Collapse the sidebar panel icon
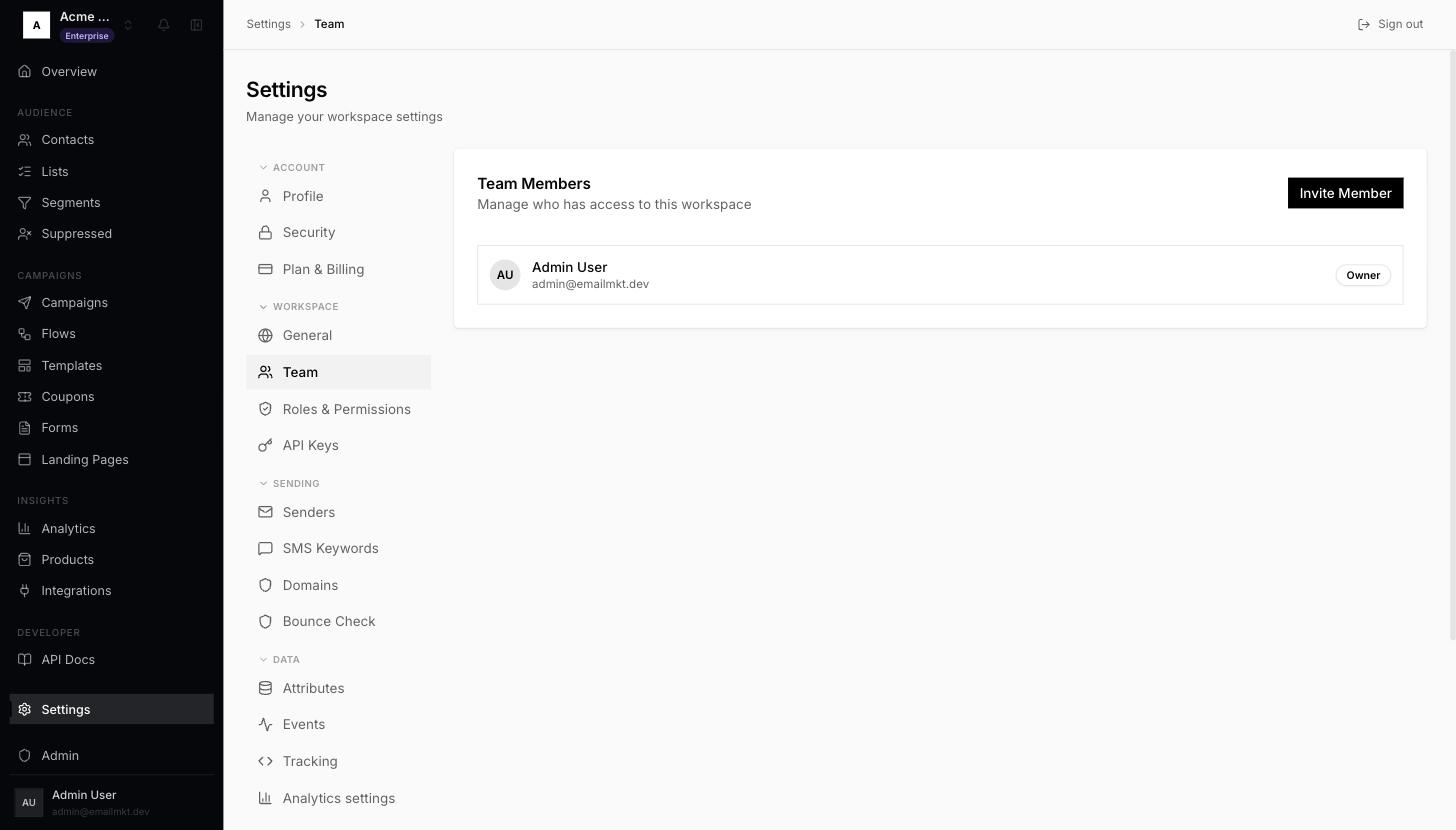 coord(197,25)
